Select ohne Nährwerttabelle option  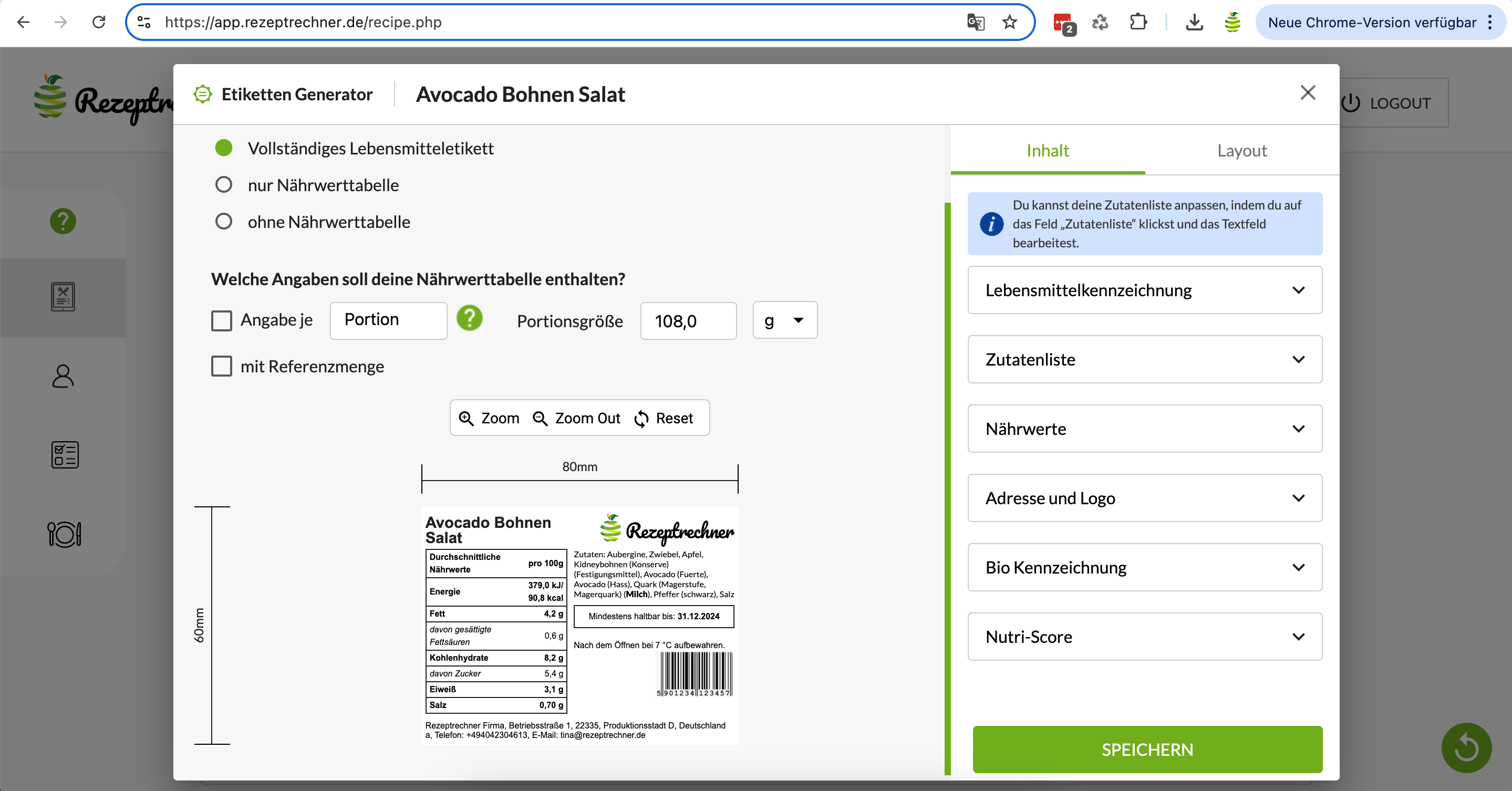224,222
